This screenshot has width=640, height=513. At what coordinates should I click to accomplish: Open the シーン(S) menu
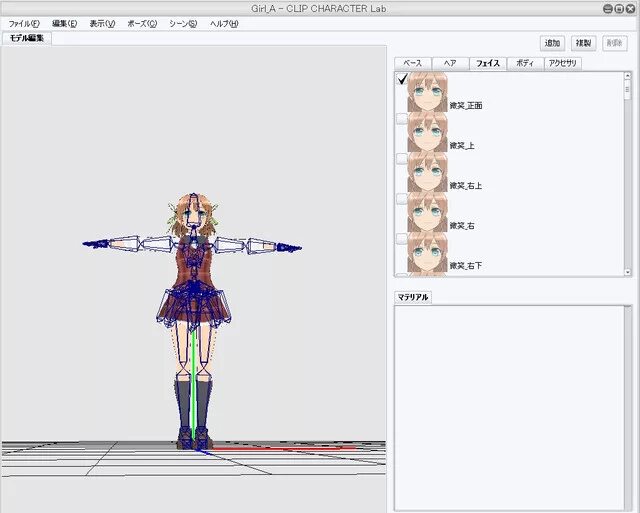pos(183,24)
